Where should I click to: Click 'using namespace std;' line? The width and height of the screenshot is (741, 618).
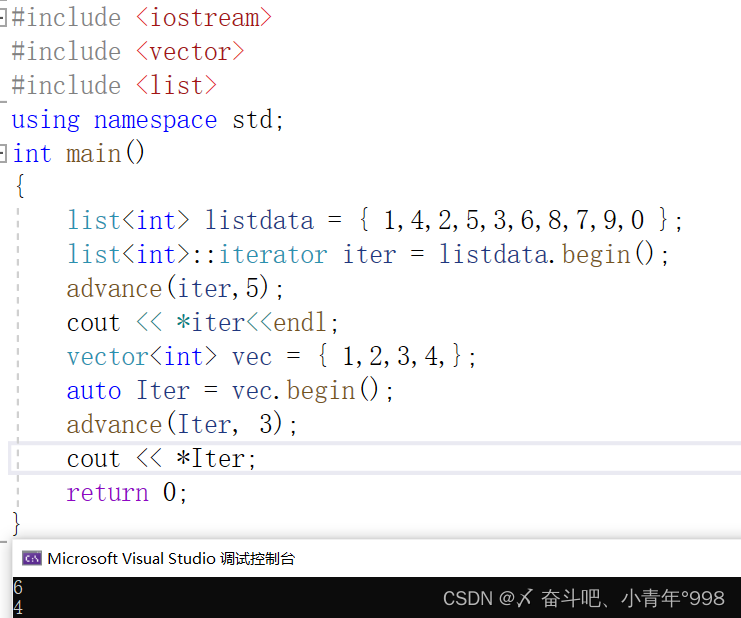point(147,120)
